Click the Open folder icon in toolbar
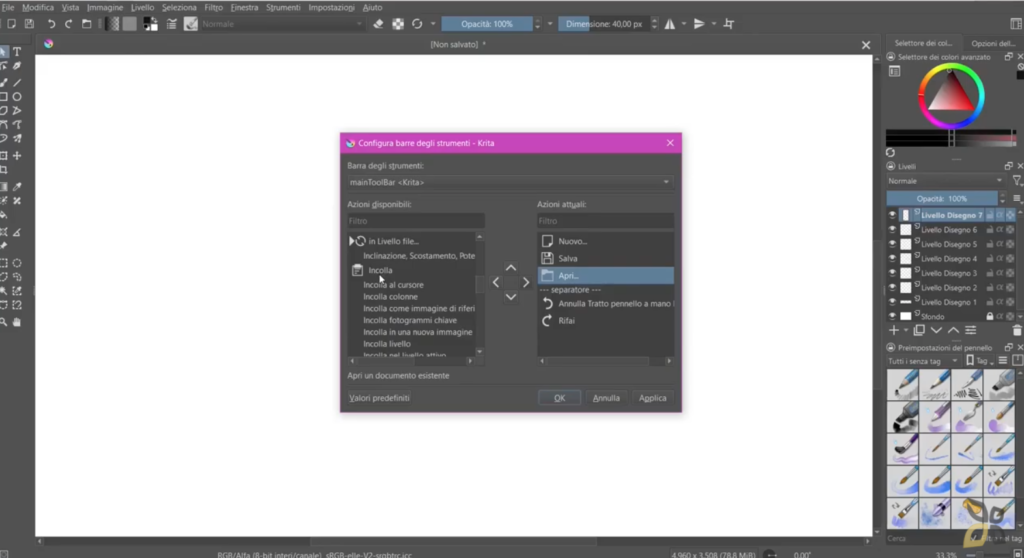The height and width of the screenshot is (558, 1024). click(86, 24)
